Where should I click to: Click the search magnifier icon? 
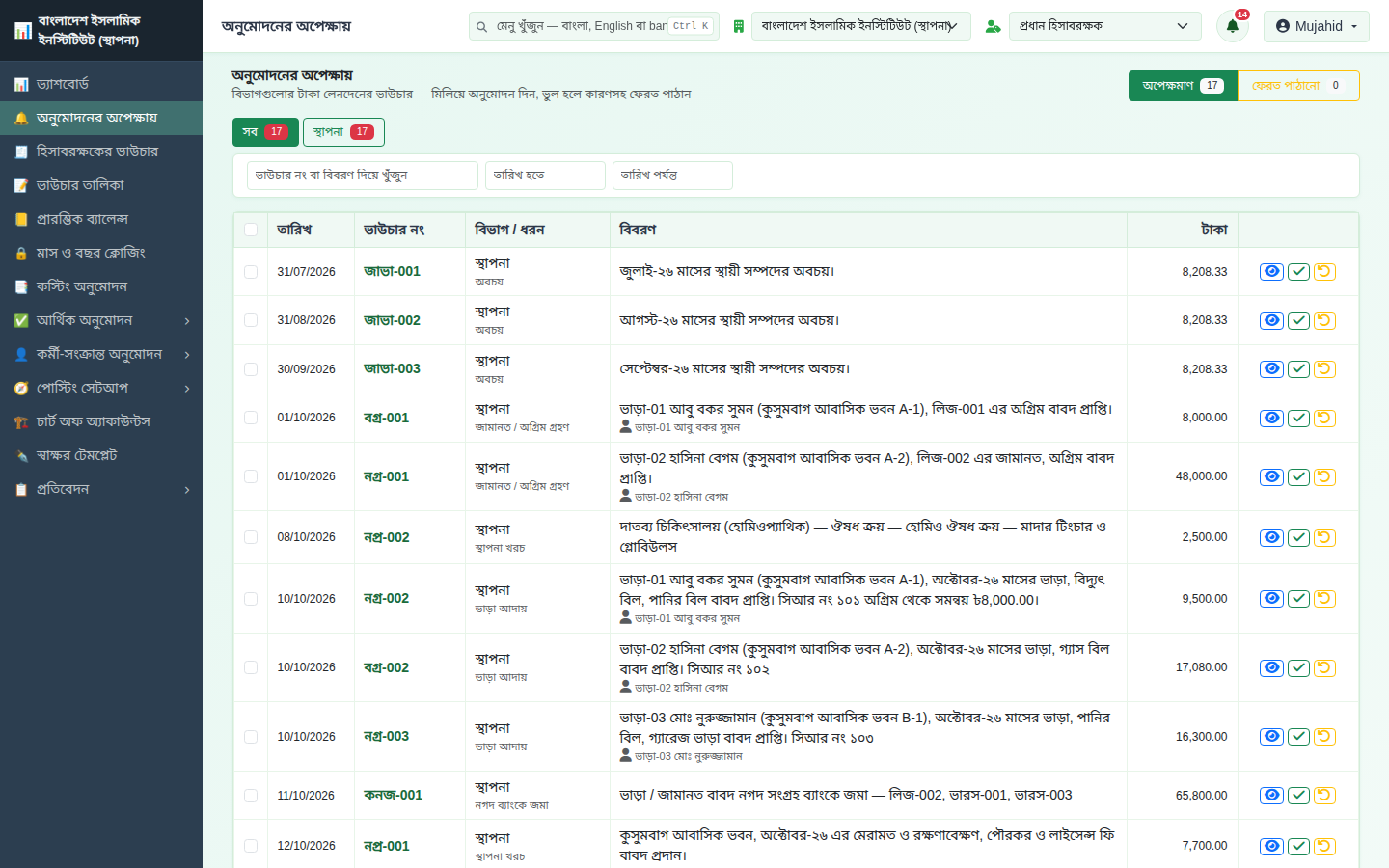482,26
